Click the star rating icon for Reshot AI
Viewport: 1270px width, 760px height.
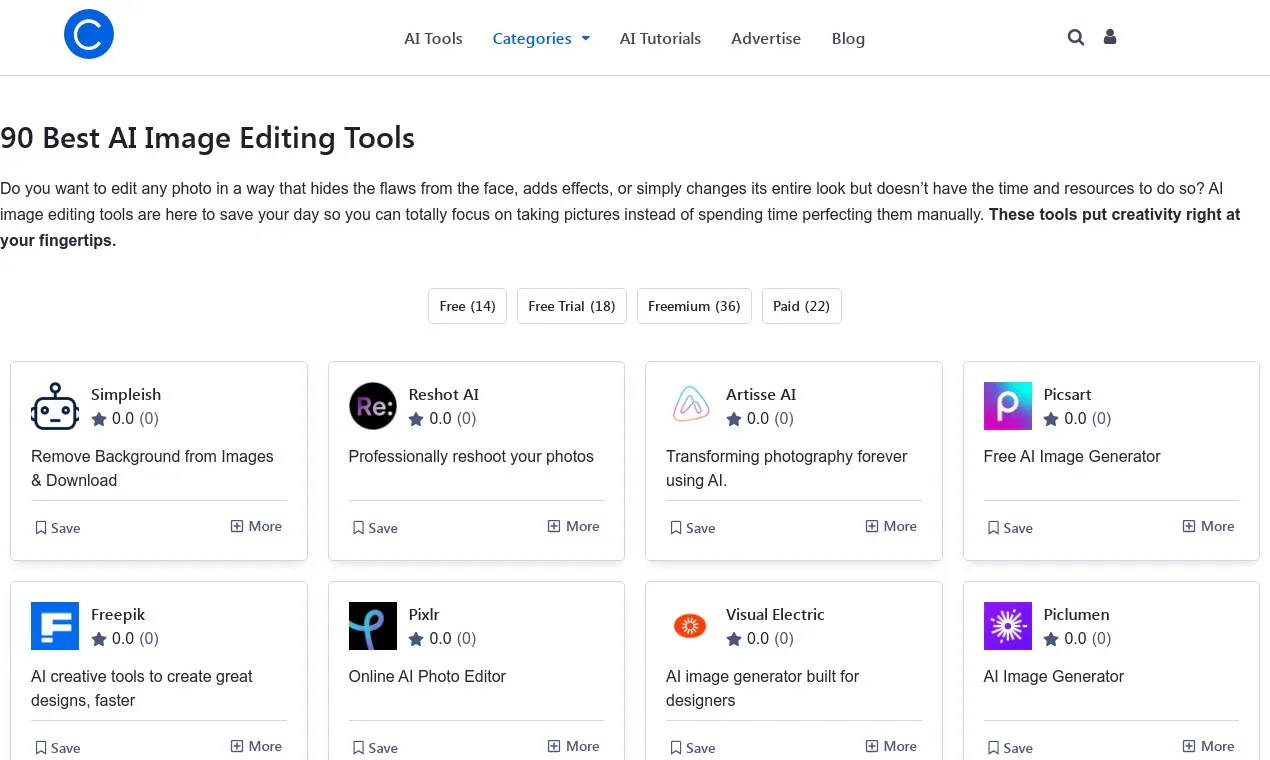(x=416, y=419)
